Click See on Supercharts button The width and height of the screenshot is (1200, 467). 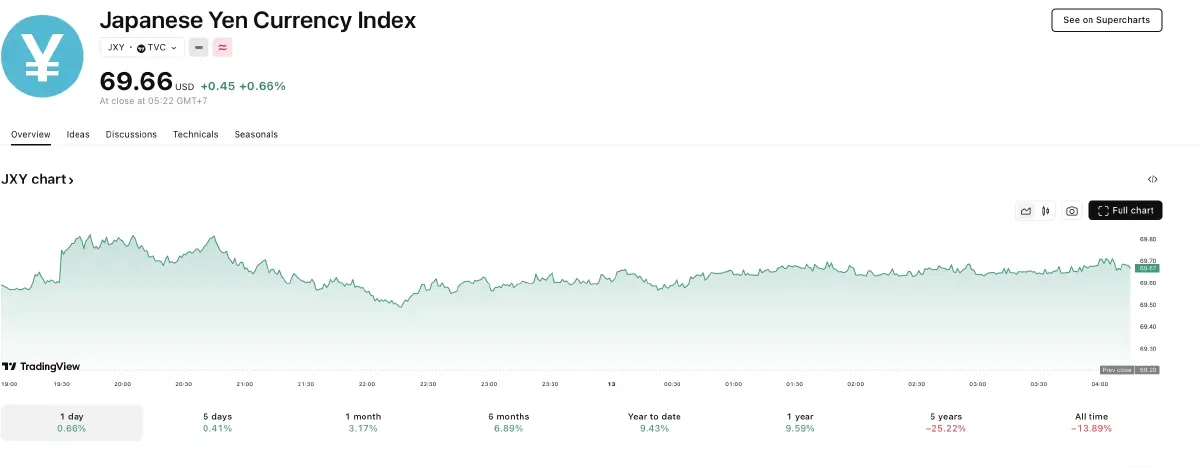[1106, 20]
